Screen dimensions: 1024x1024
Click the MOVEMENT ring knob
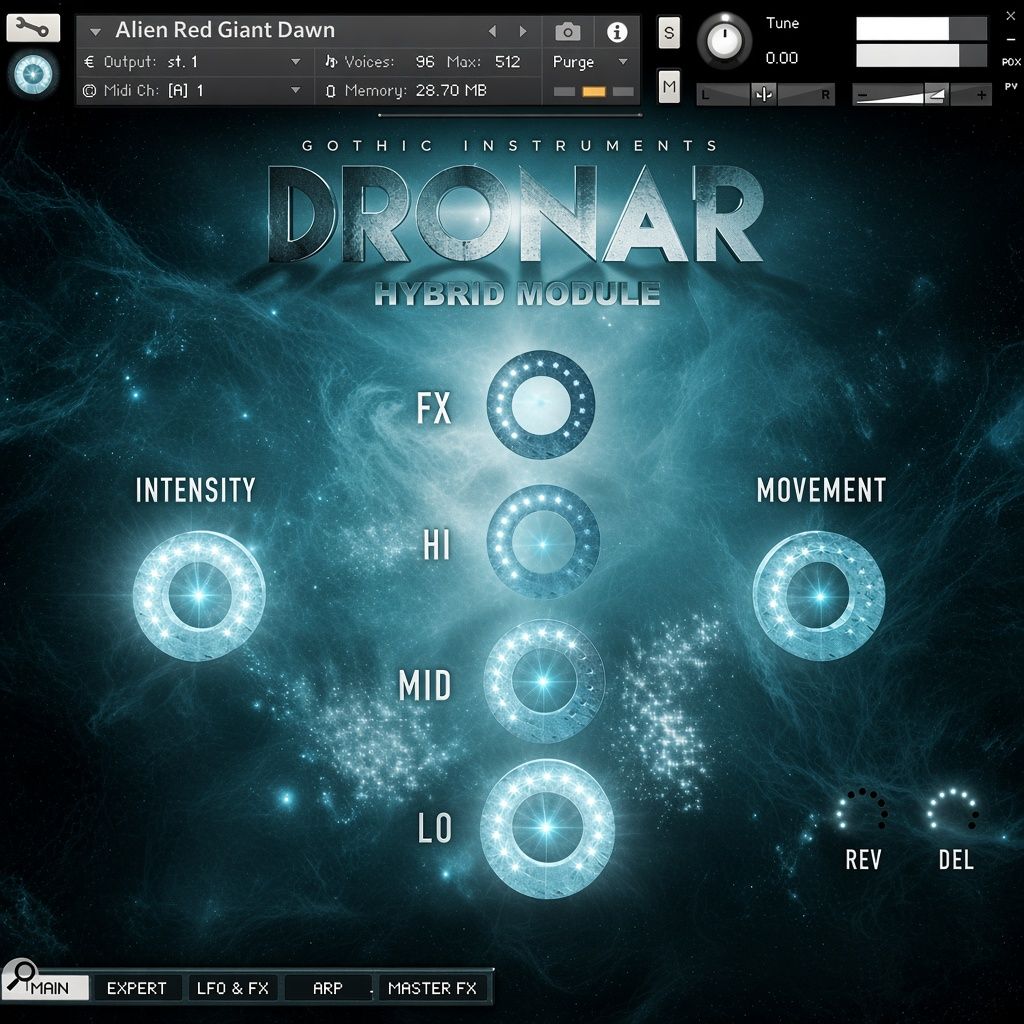819,596
